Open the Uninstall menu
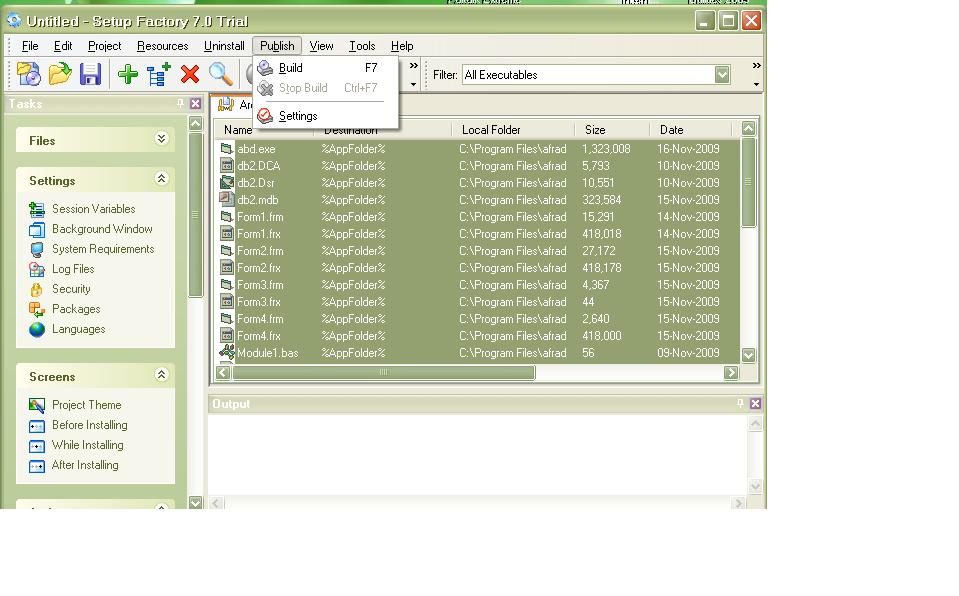 (x=224, y=46)
